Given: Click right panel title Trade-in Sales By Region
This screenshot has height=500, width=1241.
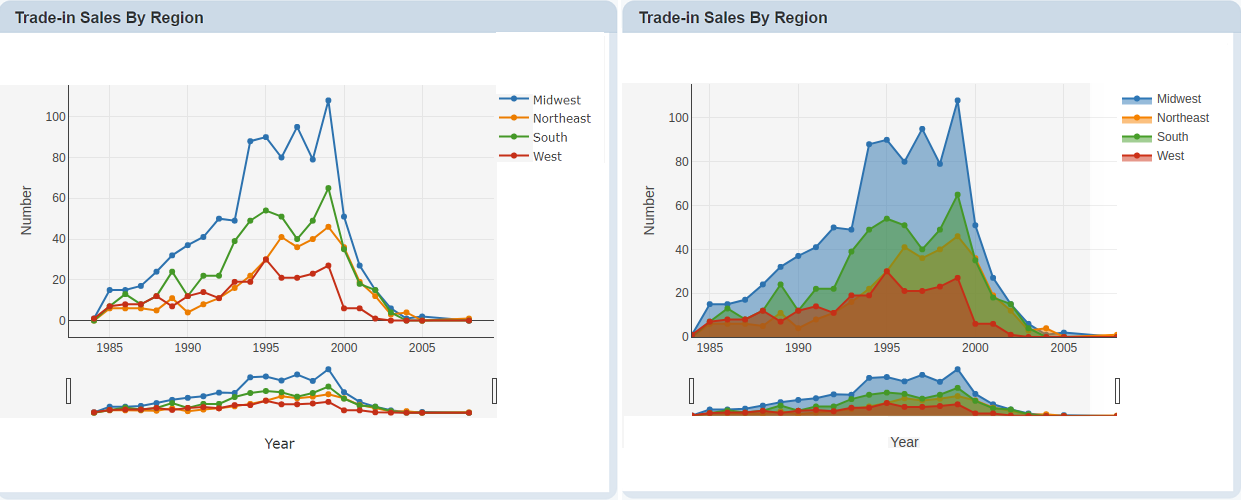Looking at the screenshot, I should click(733, 18).
